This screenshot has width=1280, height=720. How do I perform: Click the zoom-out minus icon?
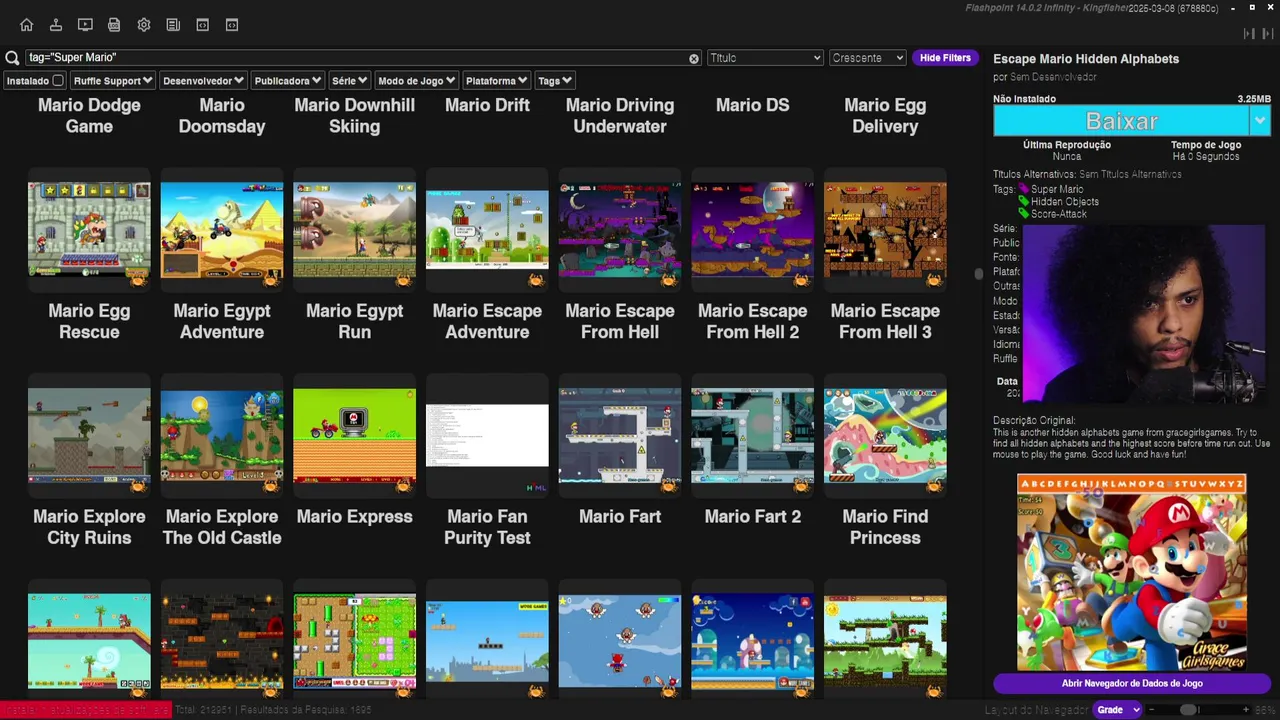pos(1154,710)
